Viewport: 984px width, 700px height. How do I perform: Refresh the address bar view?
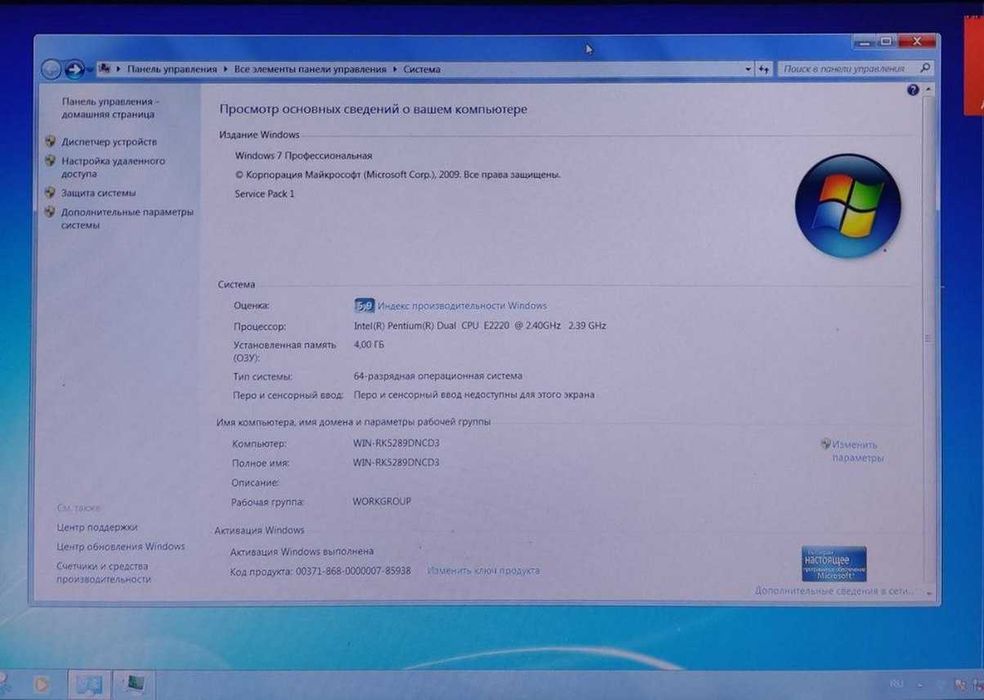pyautogui.click(x=764, y=69)
